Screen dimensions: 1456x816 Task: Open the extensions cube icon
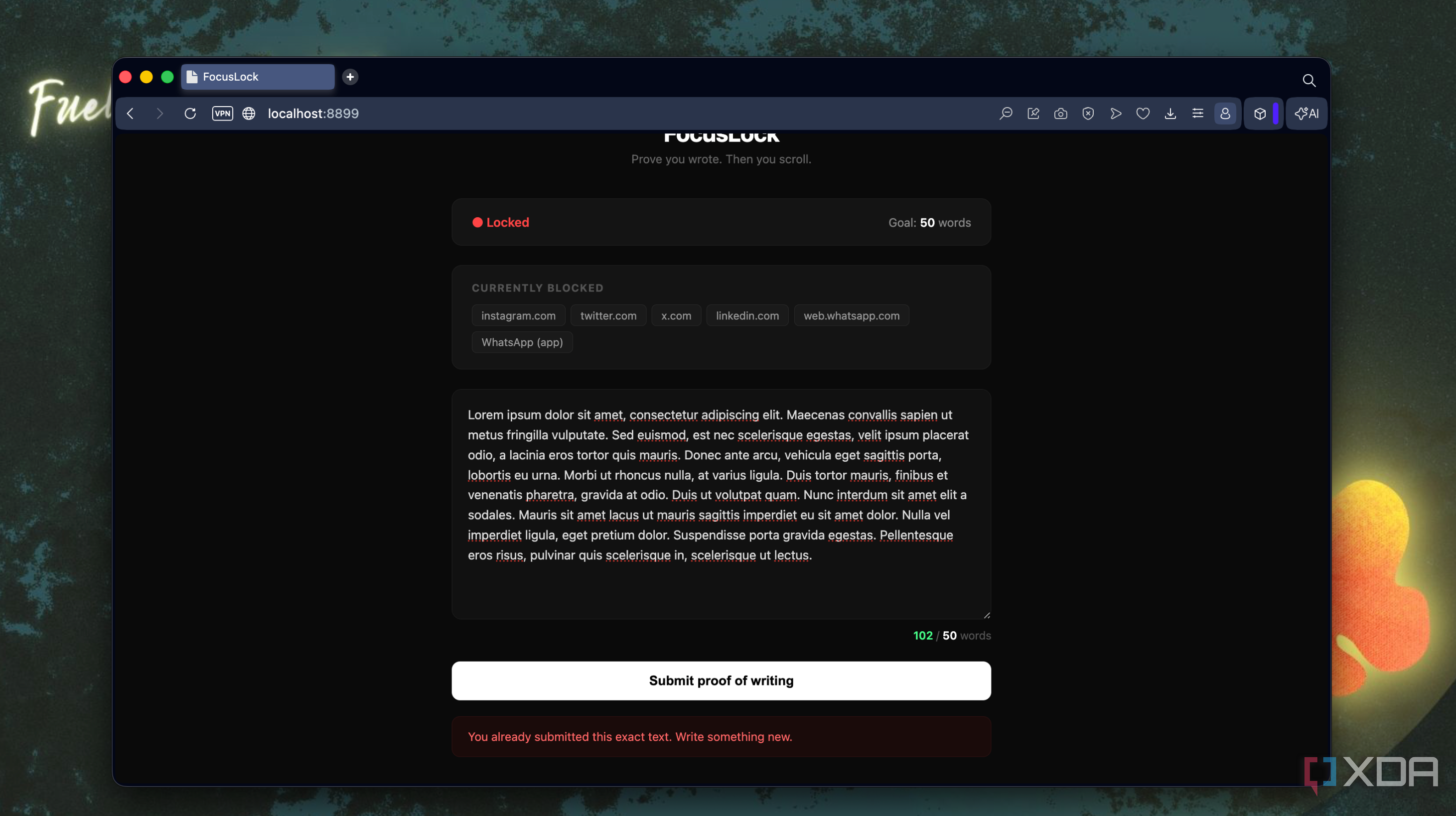click(1260, 114)
